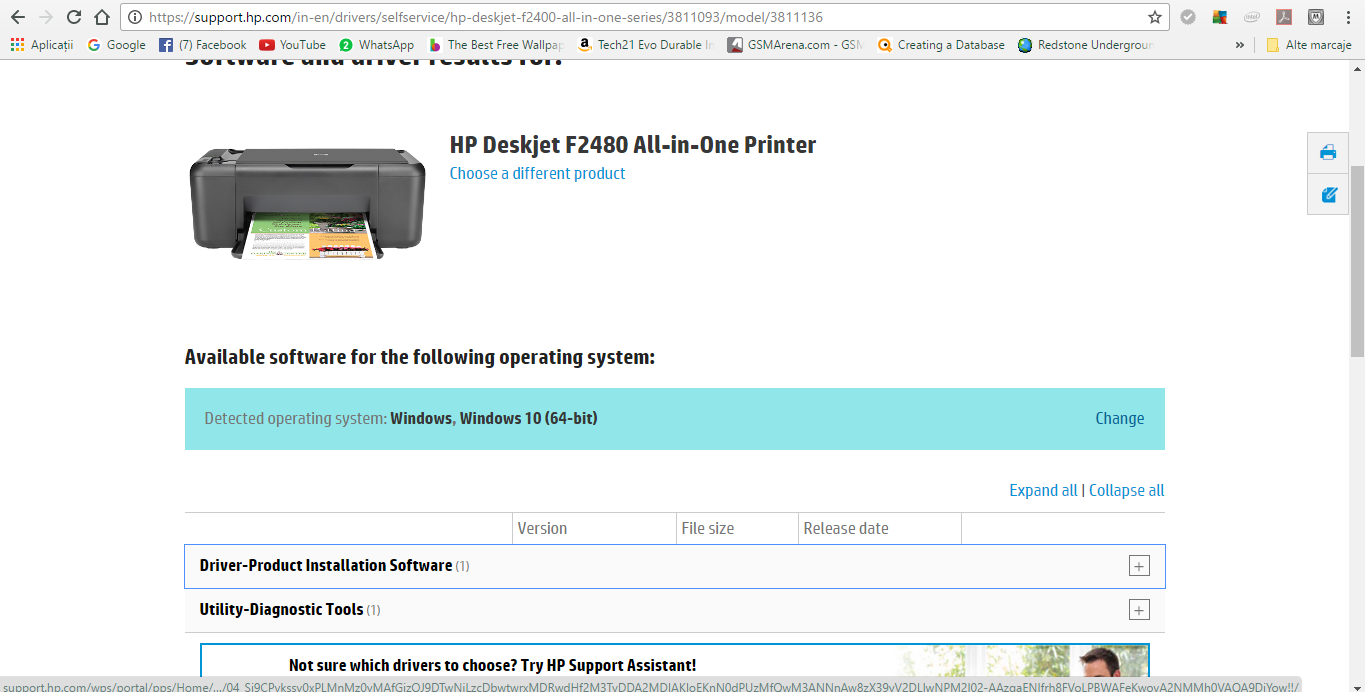The height and width of the screenshot is (692, 1365).
Task: Expand Driver-Product Installation Software plus icon
Action: pos(1138,566)
